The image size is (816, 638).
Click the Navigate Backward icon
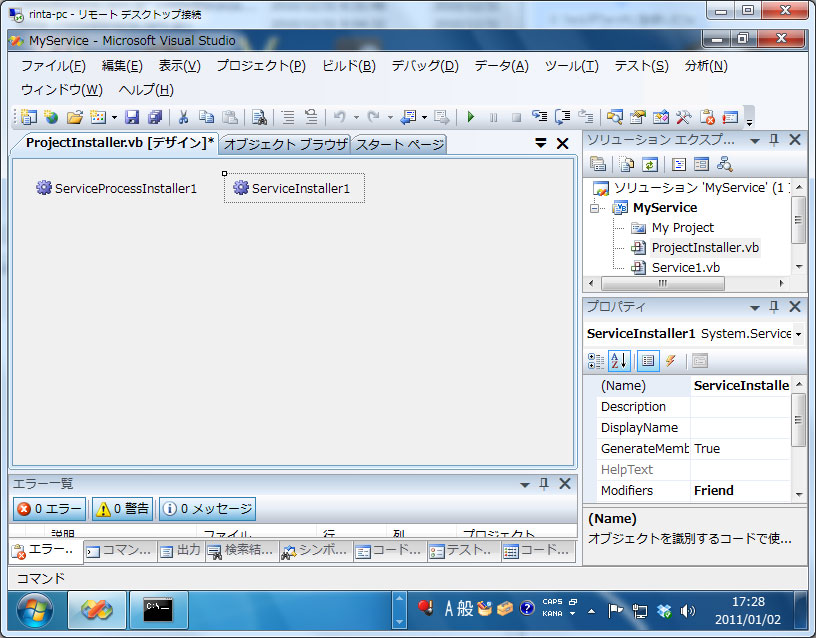[409, 117]
